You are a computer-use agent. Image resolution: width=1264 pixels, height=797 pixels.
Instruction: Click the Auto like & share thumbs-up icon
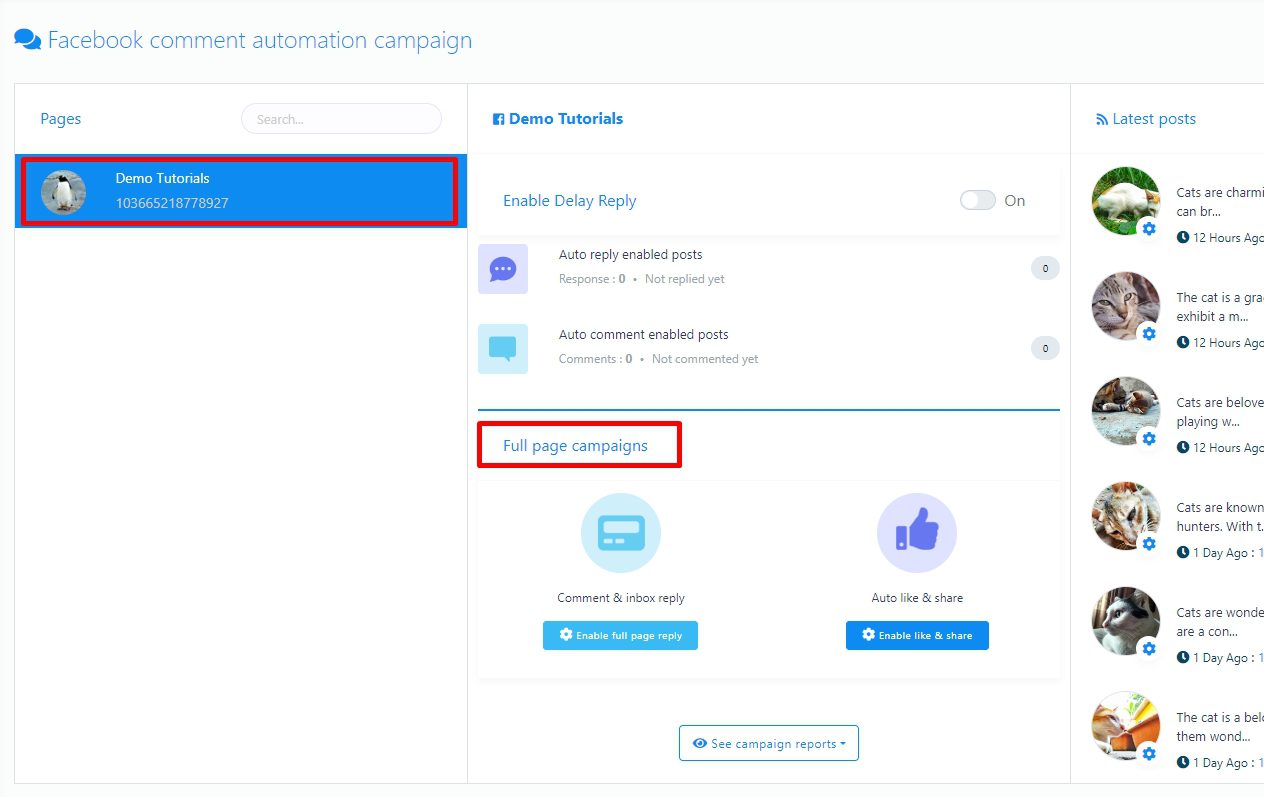coord(916,533)
